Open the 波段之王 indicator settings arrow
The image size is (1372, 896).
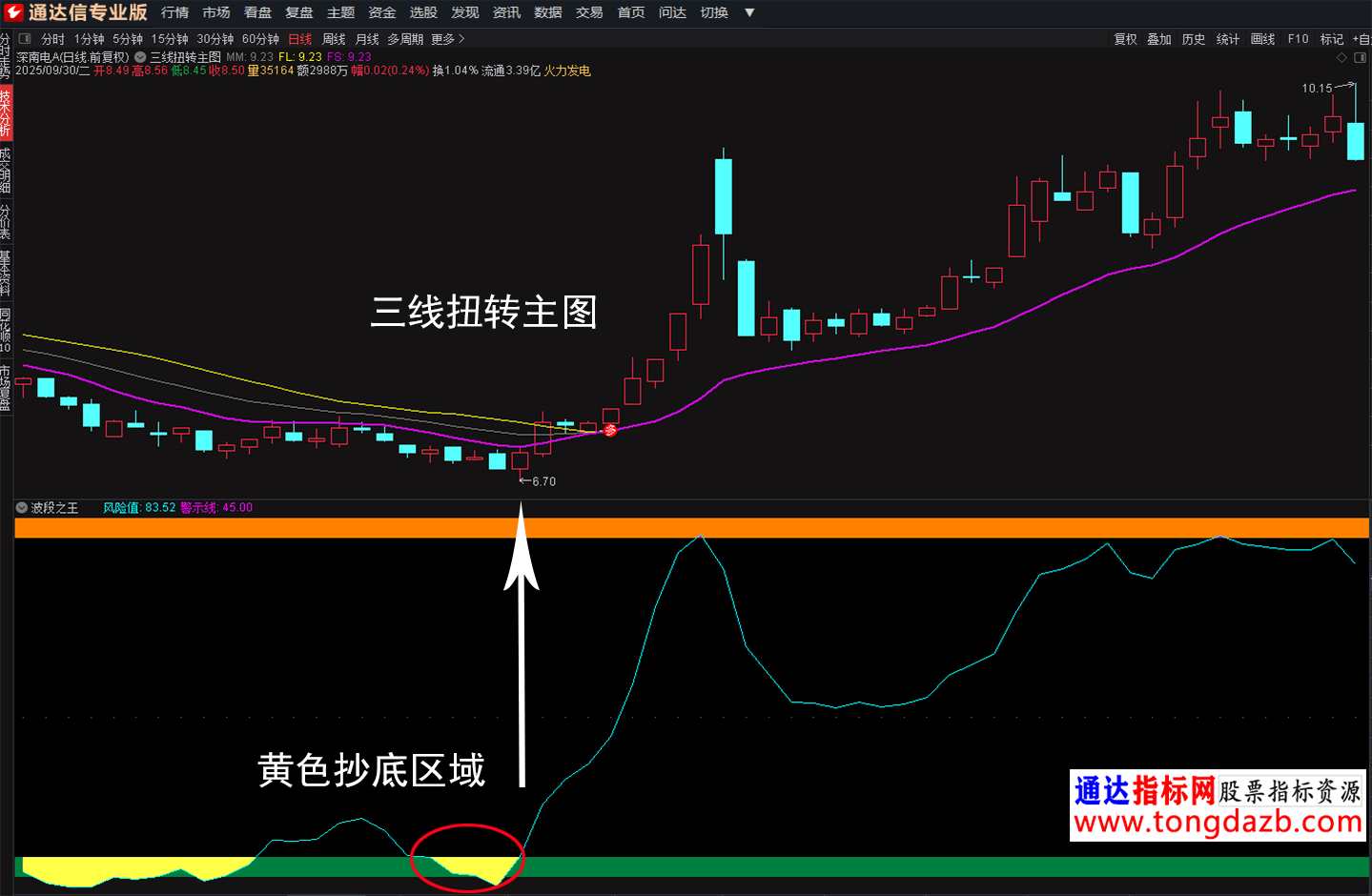22,508
